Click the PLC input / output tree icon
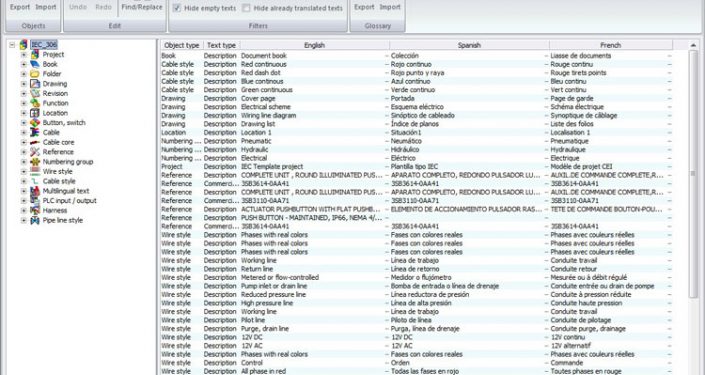This screenshot has width=705, height=375. click(x=35, y=201)
